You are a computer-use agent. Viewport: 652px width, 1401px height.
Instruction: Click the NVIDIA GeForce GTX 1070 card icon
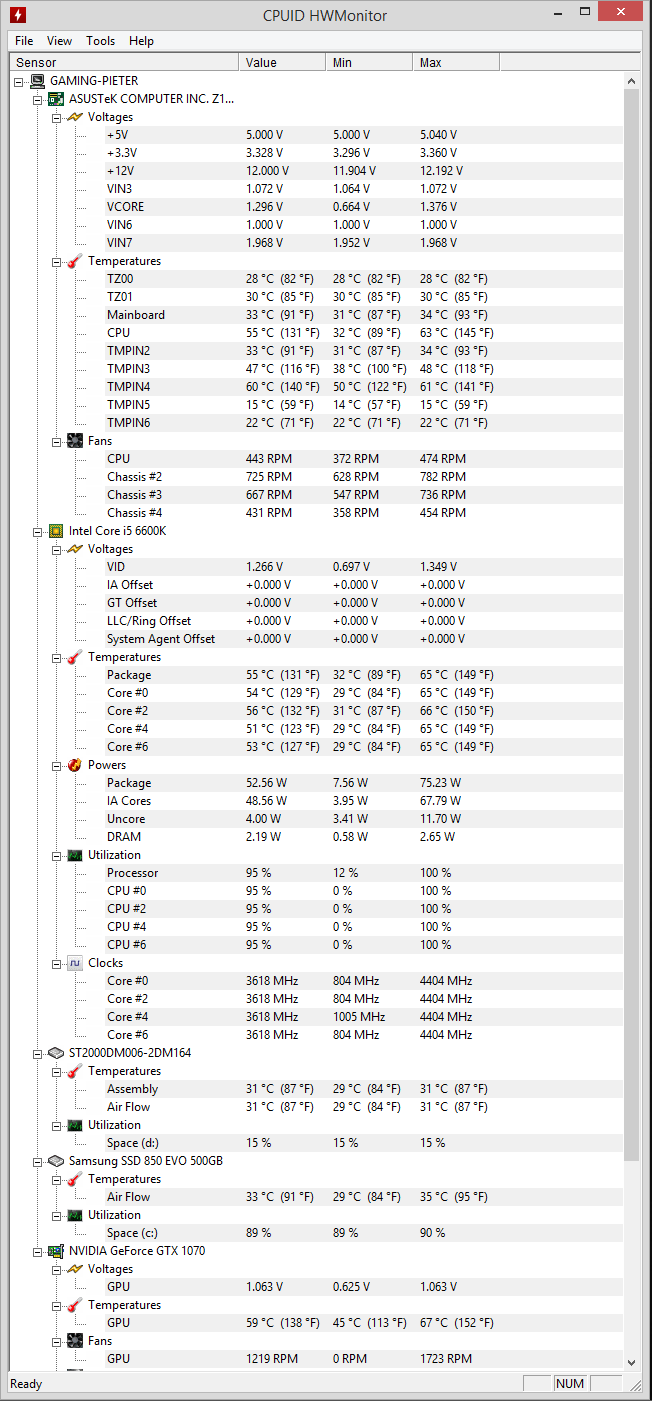pos(56,1251)
